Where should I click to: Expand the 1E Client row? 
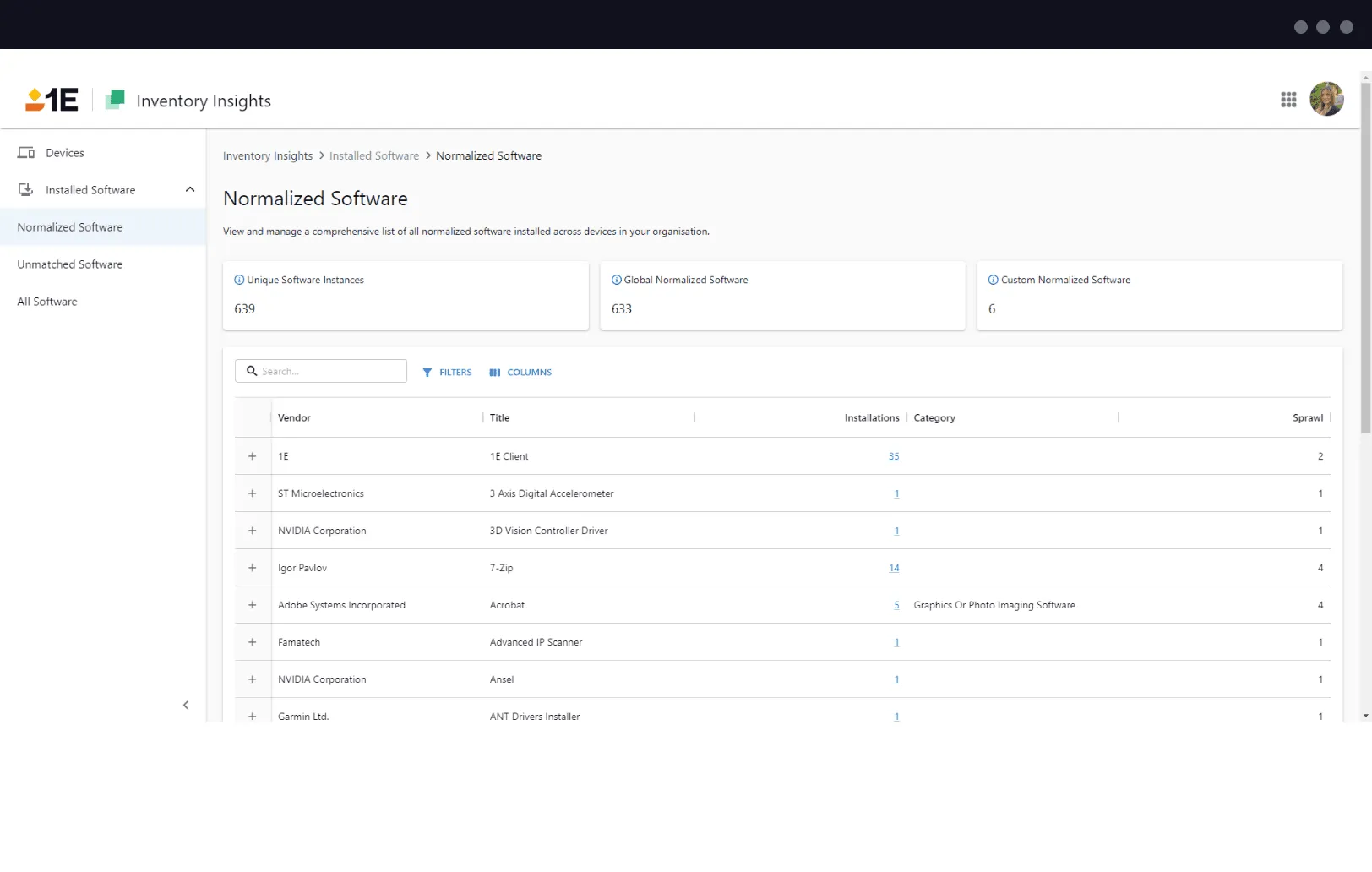pyautogui.click(x=252, y=456)
